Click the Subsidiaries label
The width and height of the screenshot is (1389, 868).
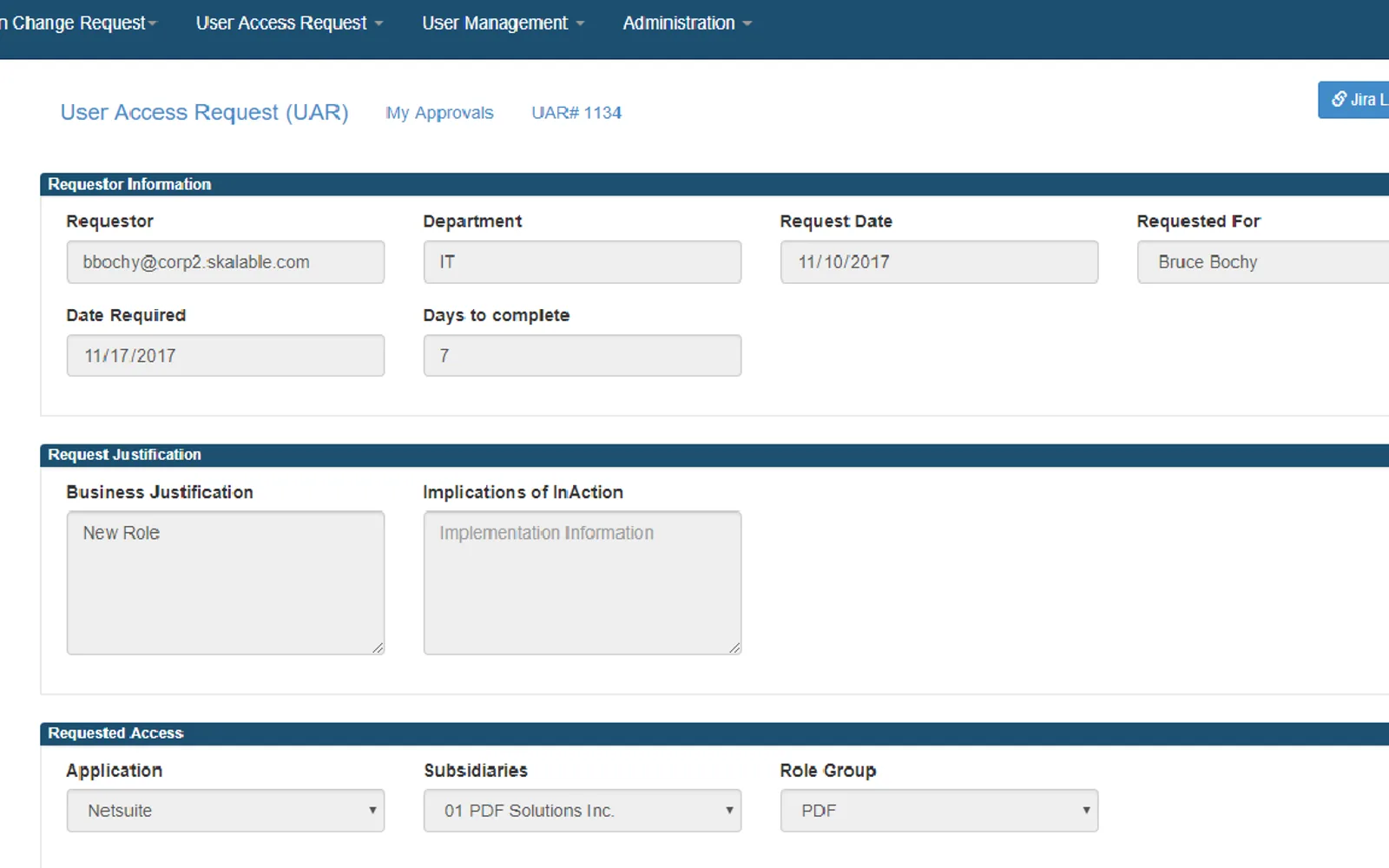476,771
